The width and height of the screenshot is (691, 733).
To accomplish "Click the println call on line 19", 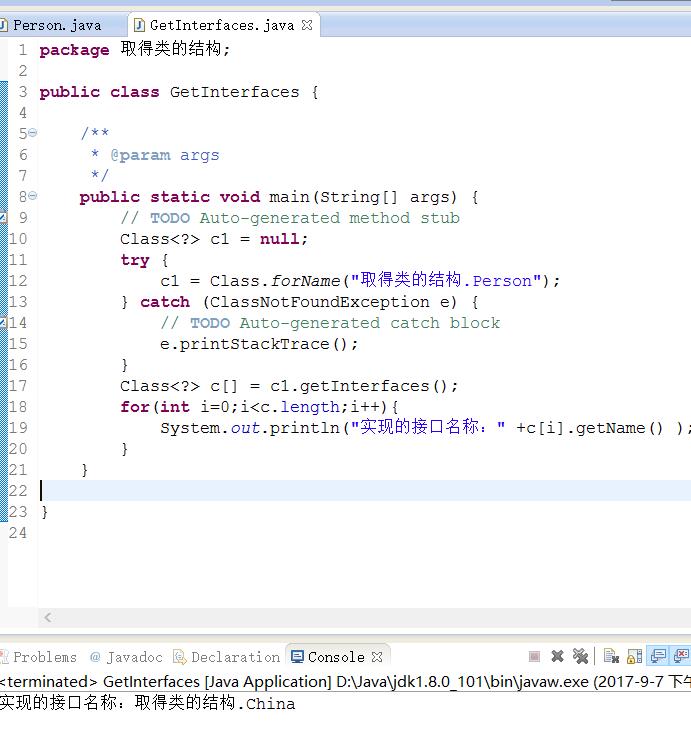I will 304,428.
